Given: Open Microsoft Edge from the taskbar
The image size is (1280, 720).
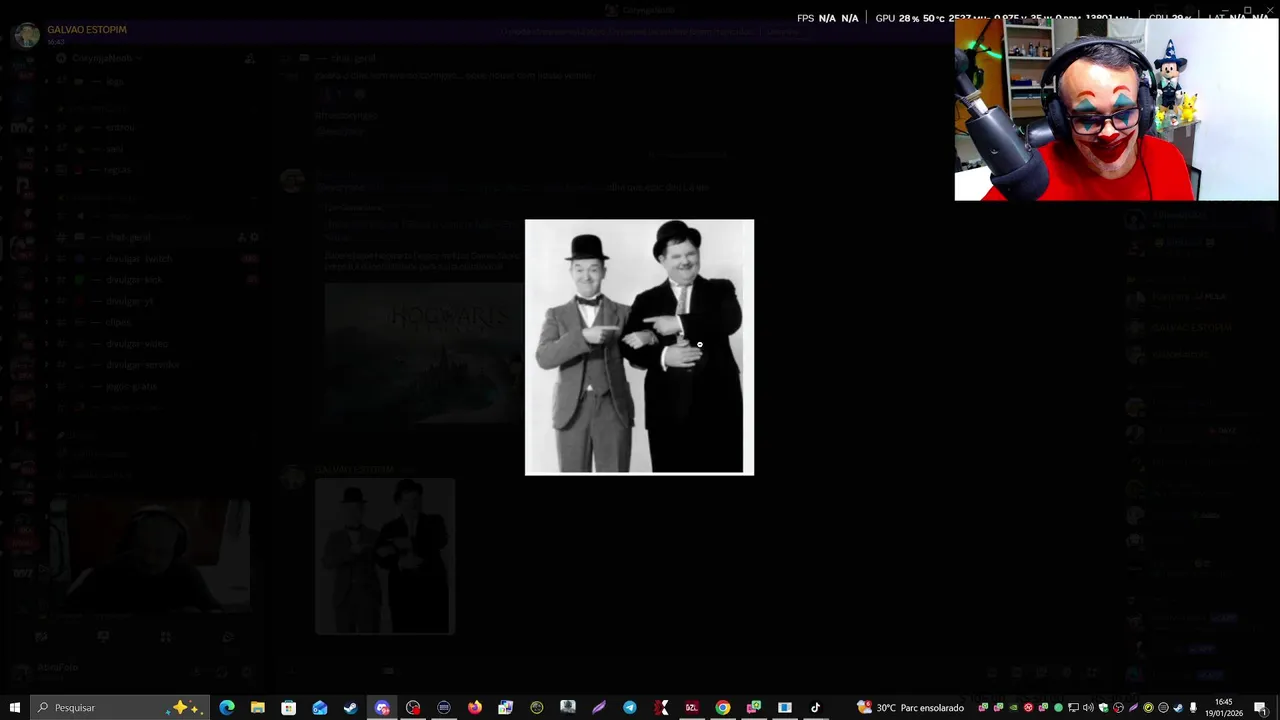Looking at the screenshot, I should pyautogui.click(x=227, y=707).
